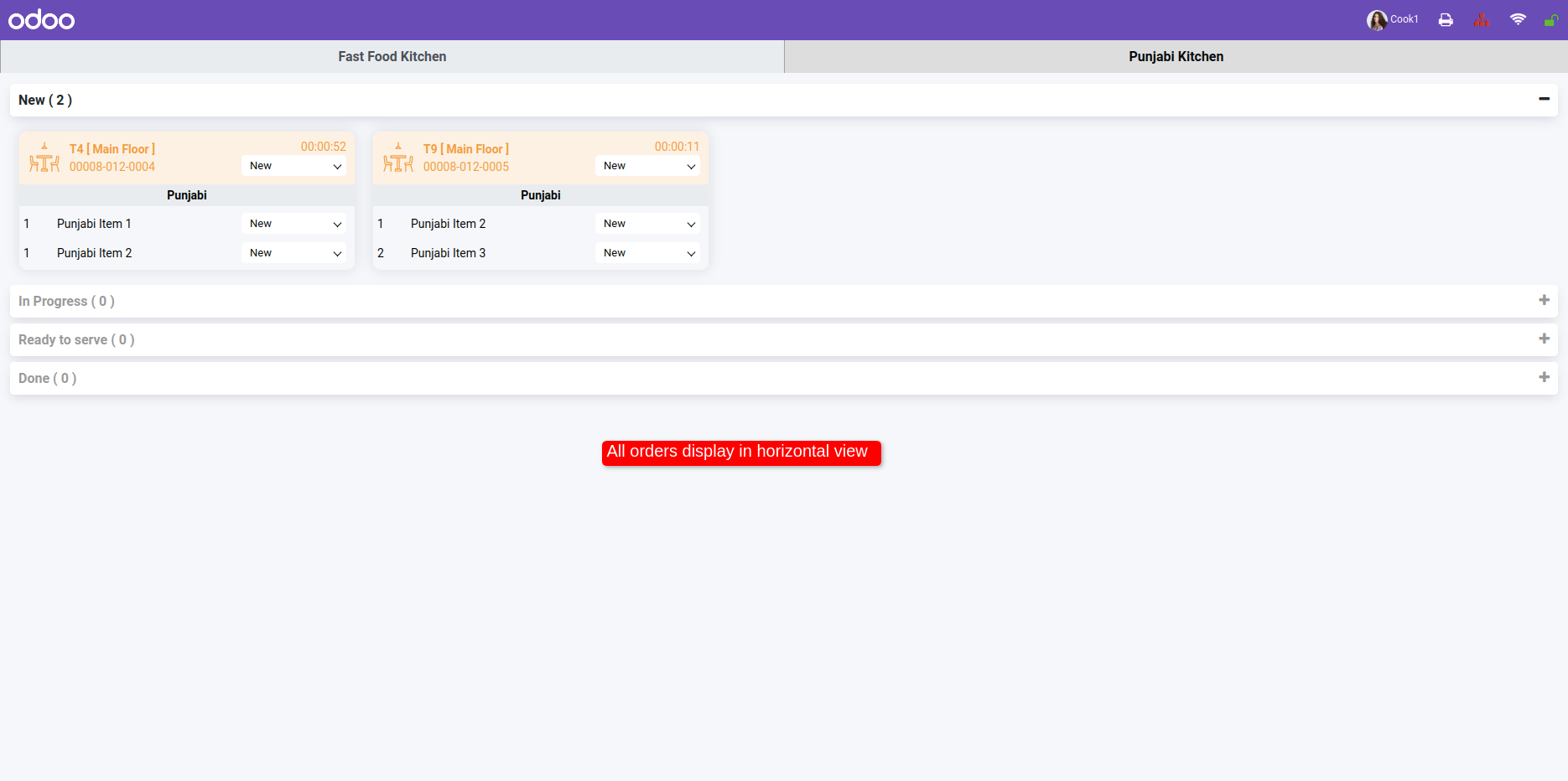Click the red chart icon in header
Viewport: 1568px width, 781px height.
(1482, 20)
